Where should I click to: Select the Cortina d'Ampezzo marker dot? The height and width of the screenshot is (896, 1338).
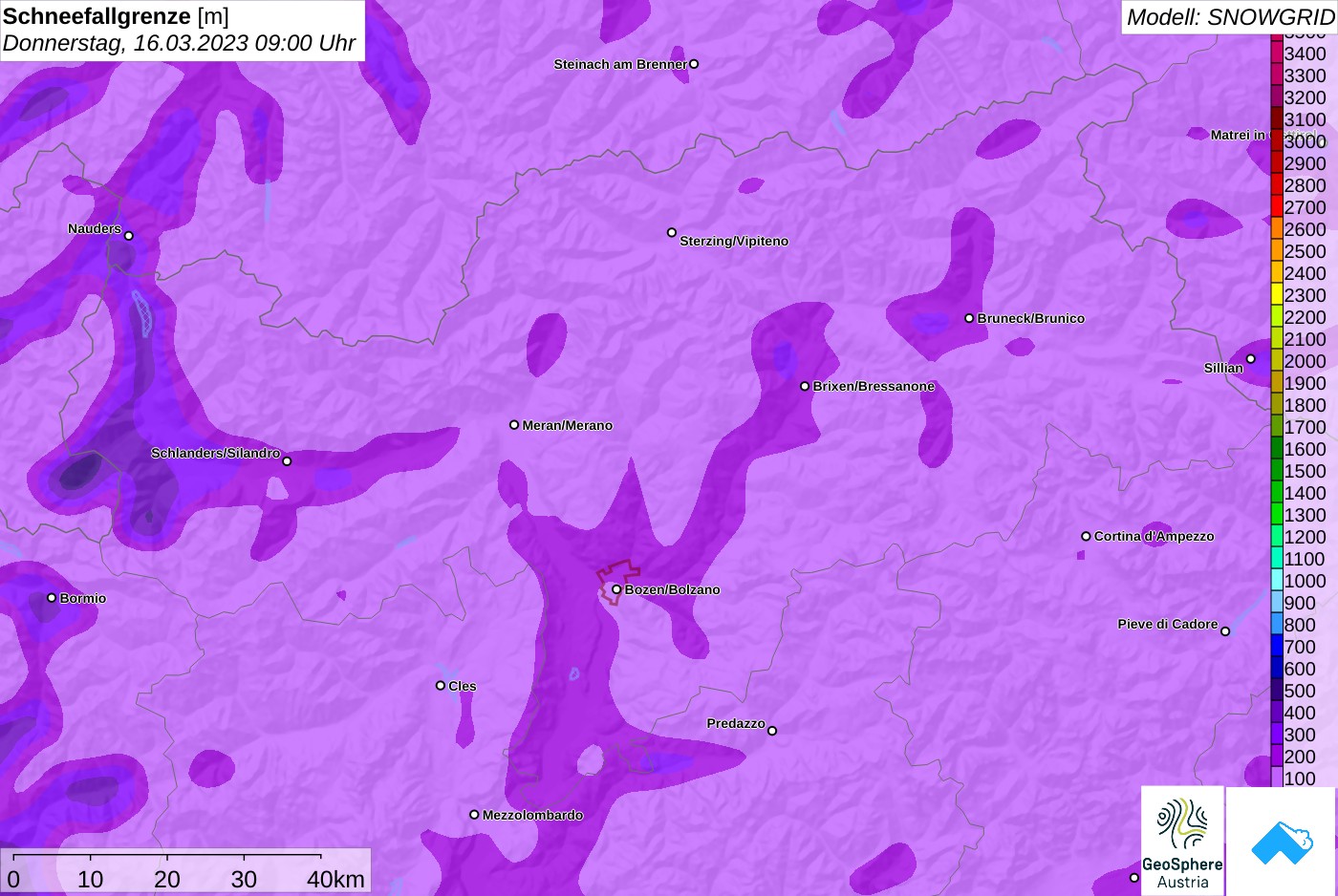(x=1086, y=536)
